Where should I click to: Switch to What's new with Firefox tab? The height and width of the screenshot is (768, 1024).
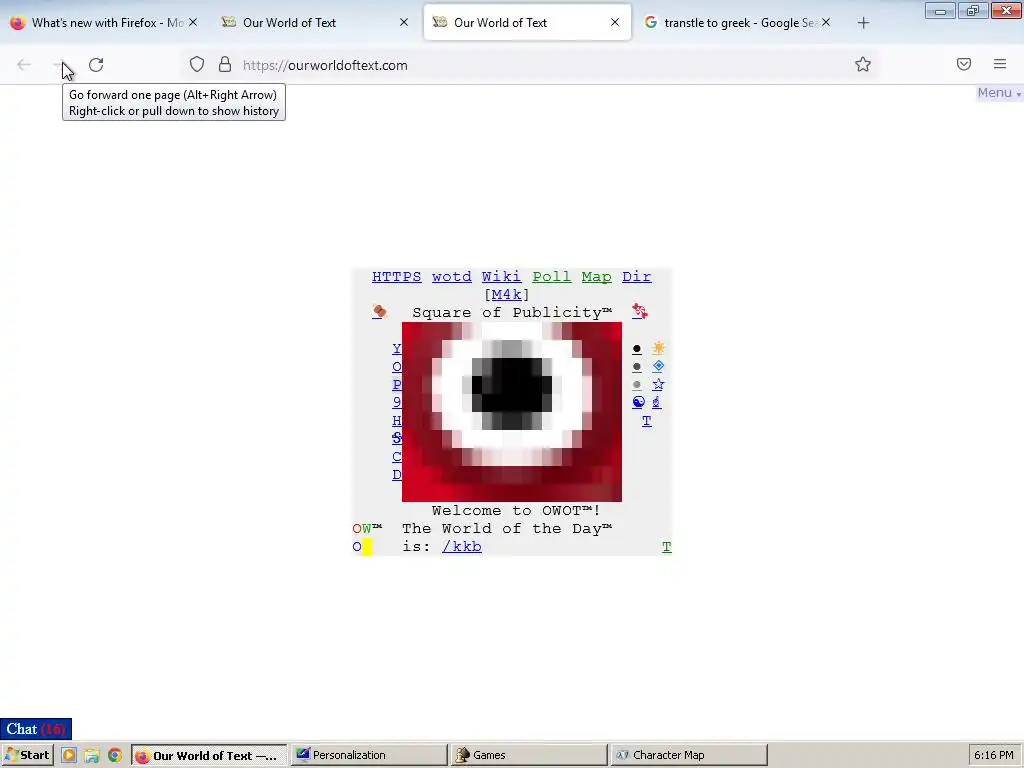point(97,23)
